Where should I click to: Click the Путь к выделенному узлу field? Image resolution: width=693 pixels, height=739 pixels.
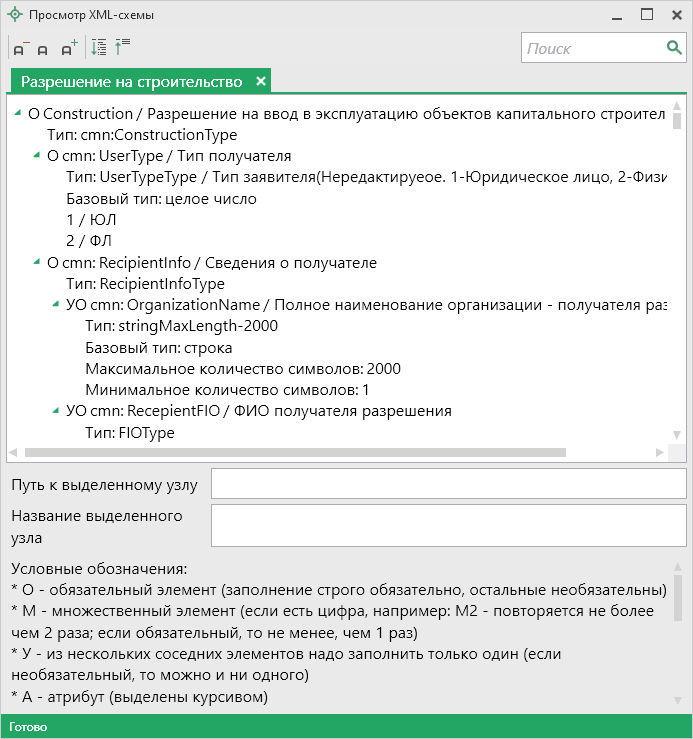[x=448, y=485]
